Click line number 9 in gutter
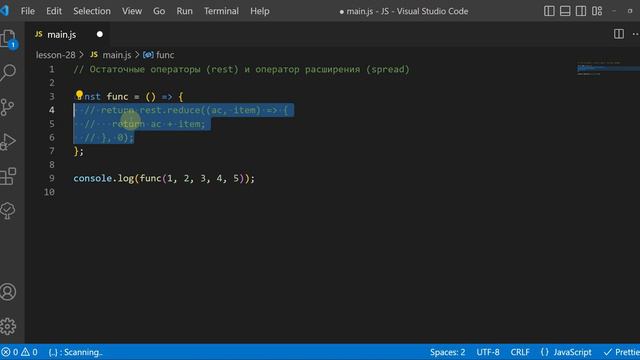 [51, 178]
